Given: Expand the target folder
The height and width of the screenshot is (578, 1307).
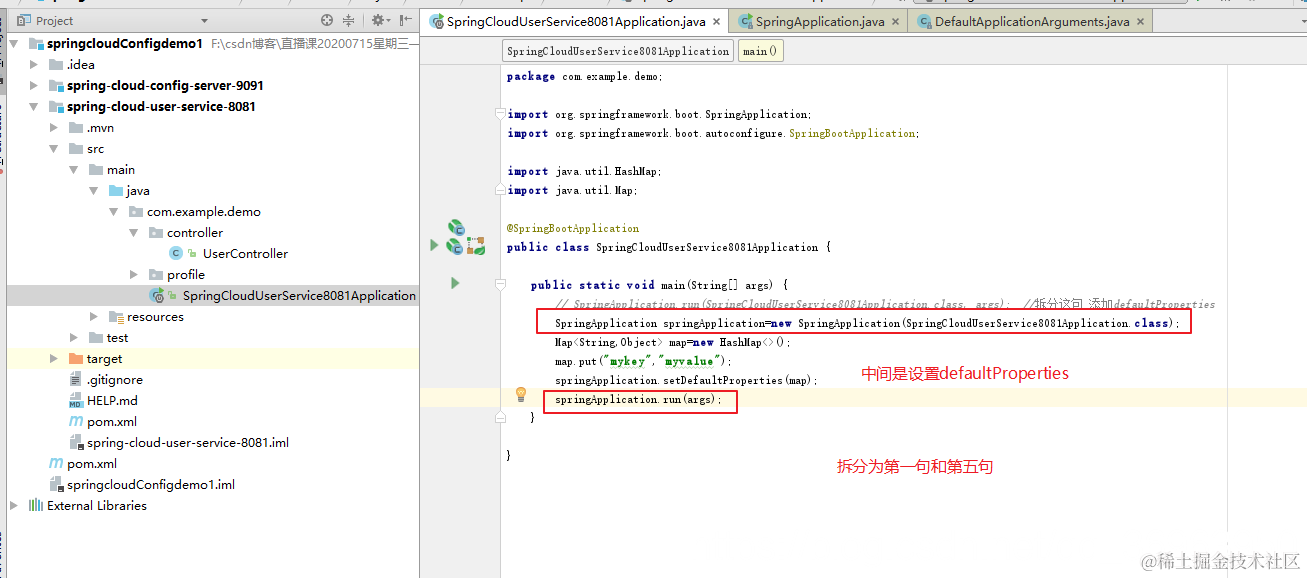Looking at the screenshot, I should tap(54, 358).
